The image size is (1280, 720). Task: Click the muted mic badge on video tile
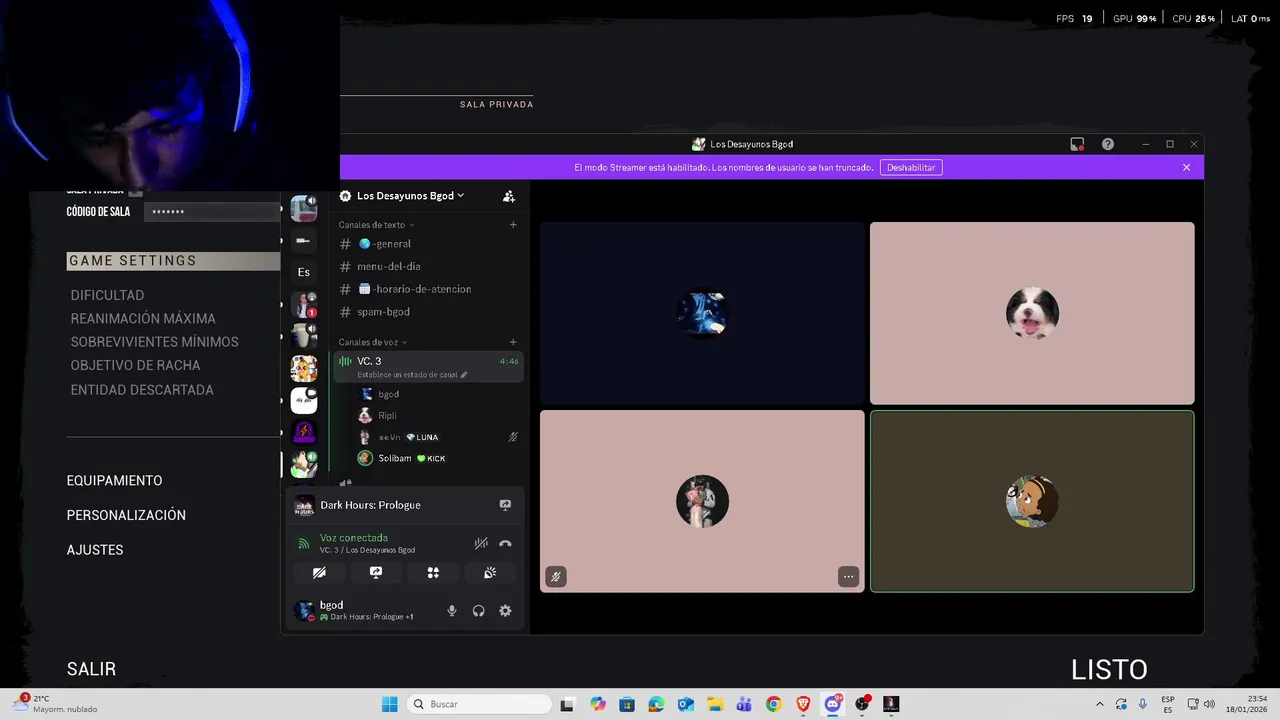(x=556, y=576)
